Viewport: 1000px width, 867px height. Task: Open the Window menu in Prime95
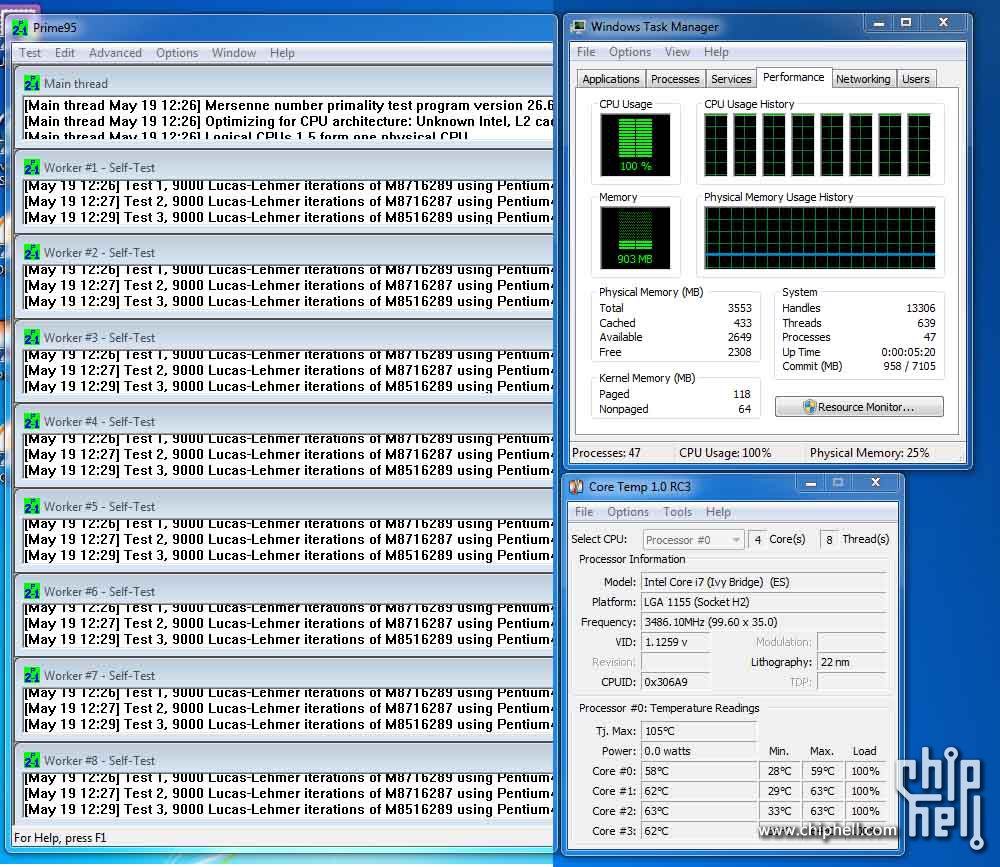click(x=233, y=53)
